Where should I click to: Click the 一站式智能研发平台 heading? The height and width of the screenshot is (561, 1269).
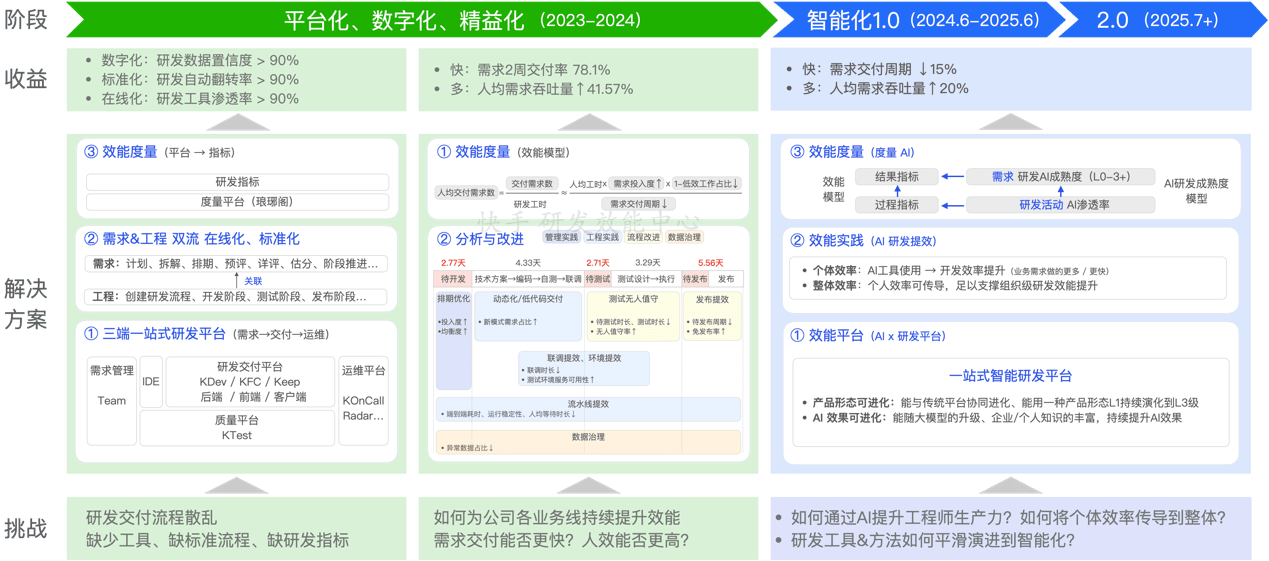click(1010, 376)
